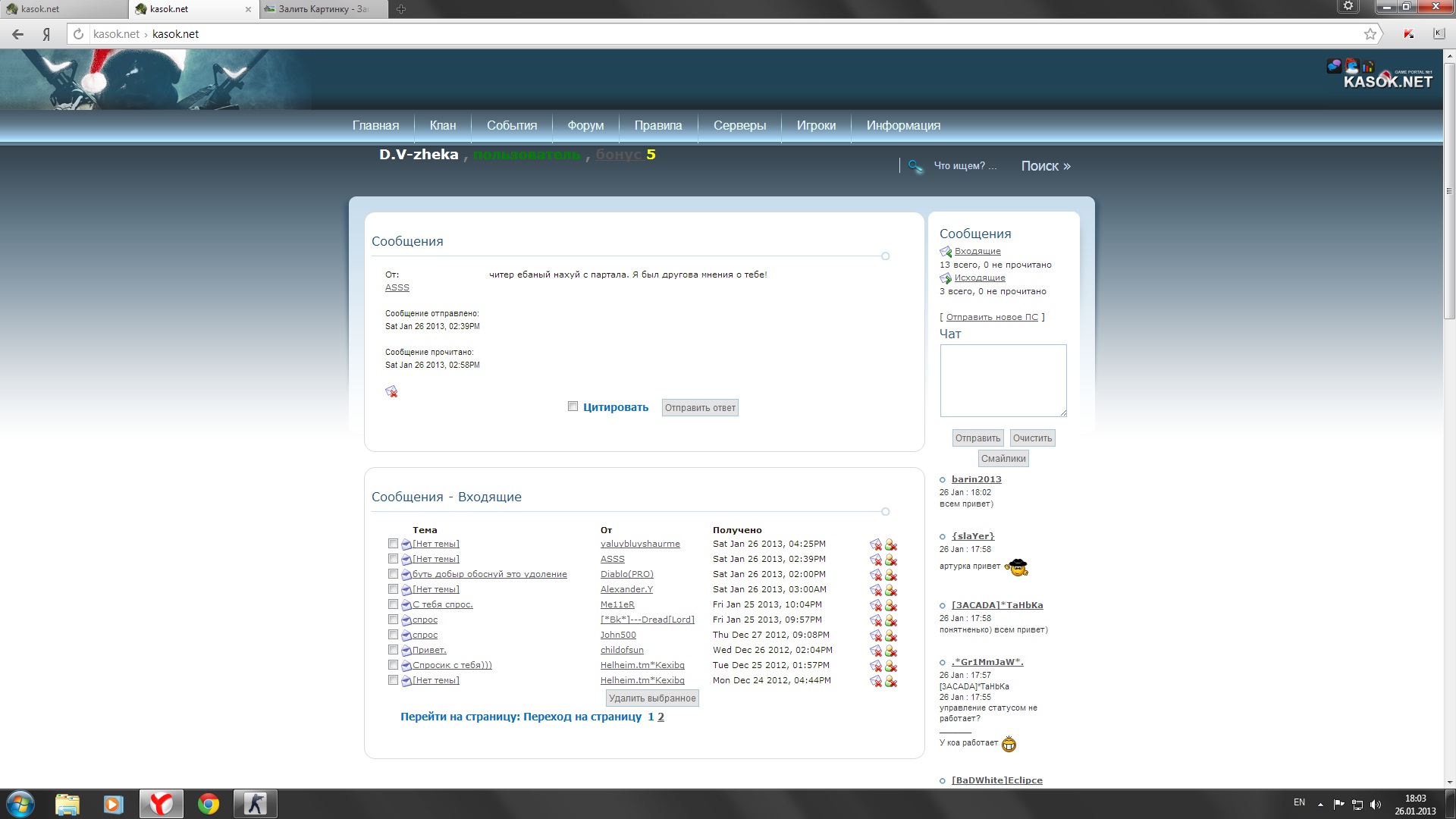Viewport: 1456px width, 819px height.
Task: Open Google Chrome from the taskbar
Action: click(x=208, y=804)
